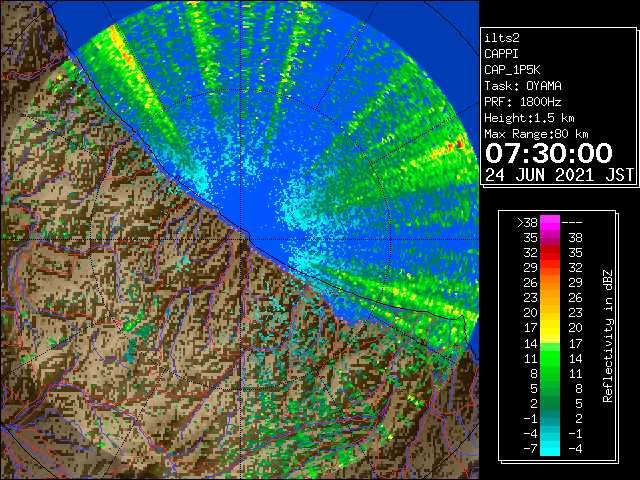This screenshot has width=640, height=480.
Task: Click the 'Max Range:80 km' text
Action: [536, 134]
